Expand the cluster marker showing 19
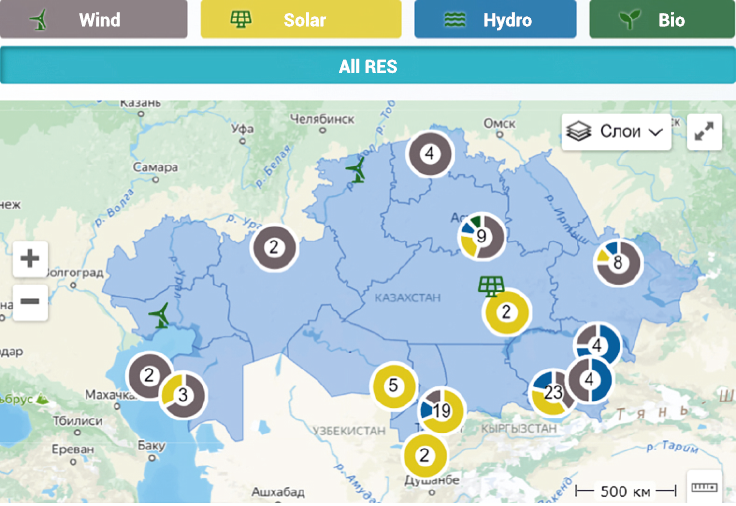Screen dimensions: 736x506 (441, 410)
